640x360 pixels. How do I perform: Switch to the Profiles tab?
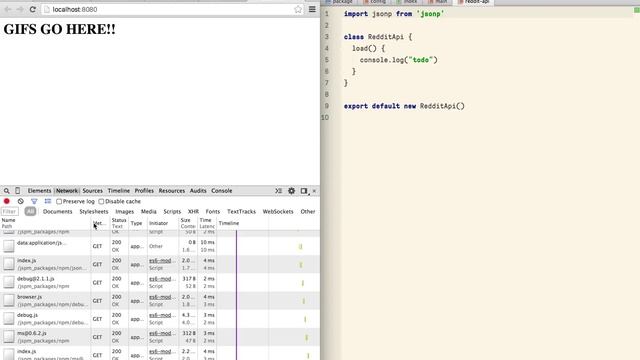pos(144,191)
